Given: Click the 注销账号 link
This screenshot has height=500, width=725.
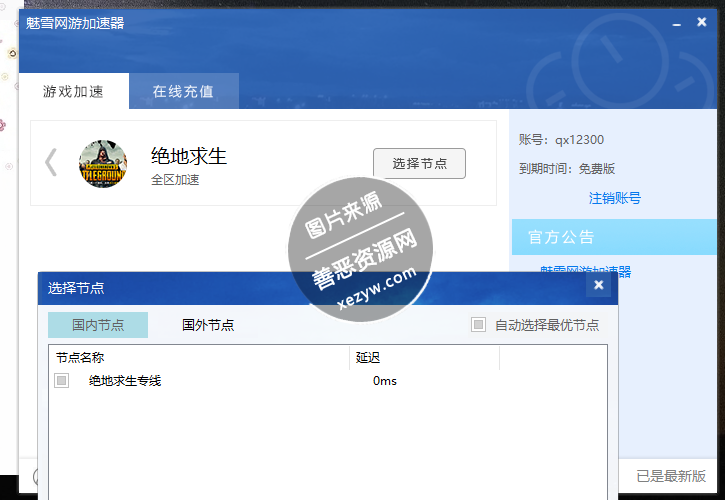Looking at the screenshot, I should [615, 198].
